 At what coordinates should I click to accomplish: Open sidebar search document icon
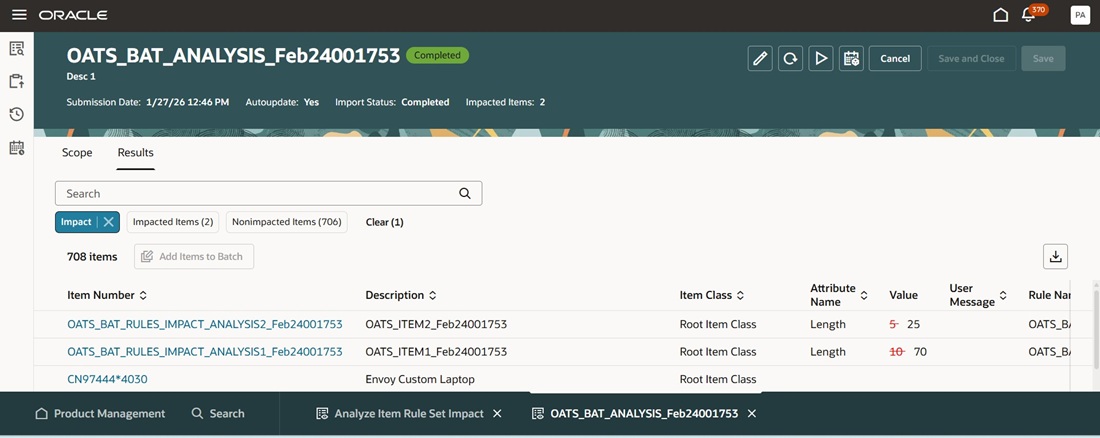17,48
